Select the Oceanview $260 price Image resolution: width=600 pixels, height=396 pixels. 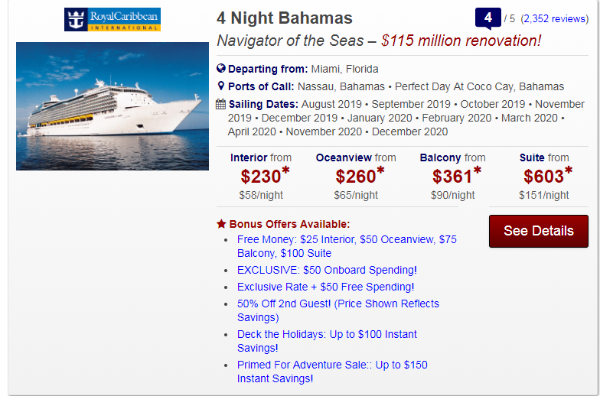(x=360, y=176)
